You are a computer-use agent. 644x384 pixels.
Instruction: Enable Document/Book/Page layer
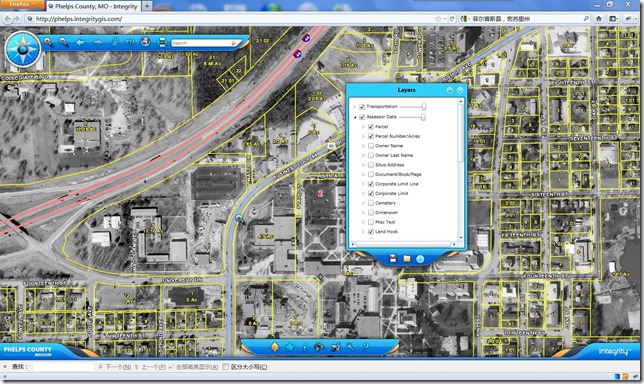pos(371,175)
